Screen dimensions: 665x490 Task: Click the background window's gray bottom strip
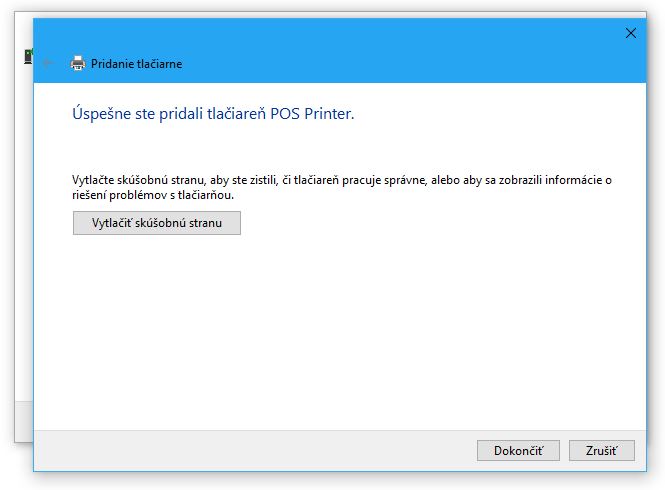24,422
